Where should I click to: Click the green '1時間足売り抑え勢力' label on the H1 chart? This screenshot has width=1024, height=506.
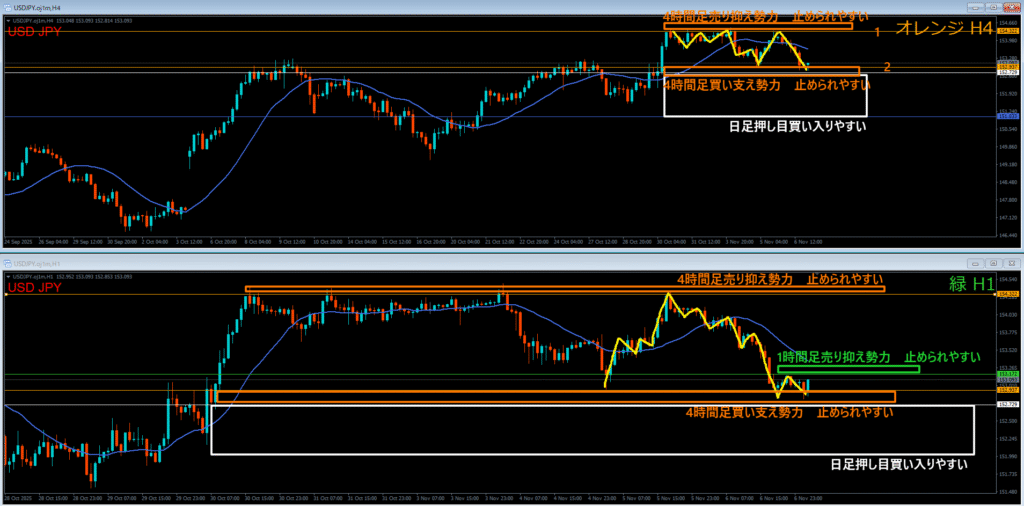tap(833, 357)
